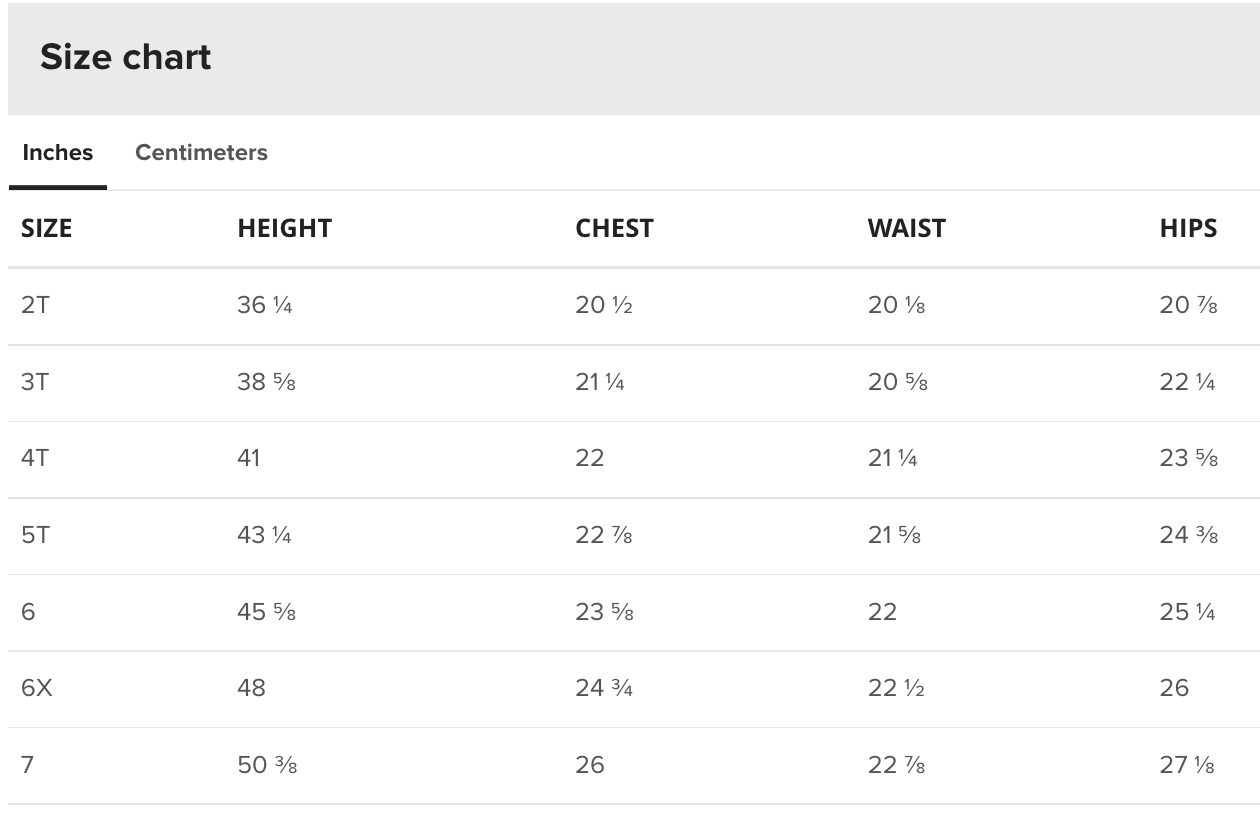1260x828 pixels.
Task: Click the HIPS column header
Action: tap(1188, 228)
